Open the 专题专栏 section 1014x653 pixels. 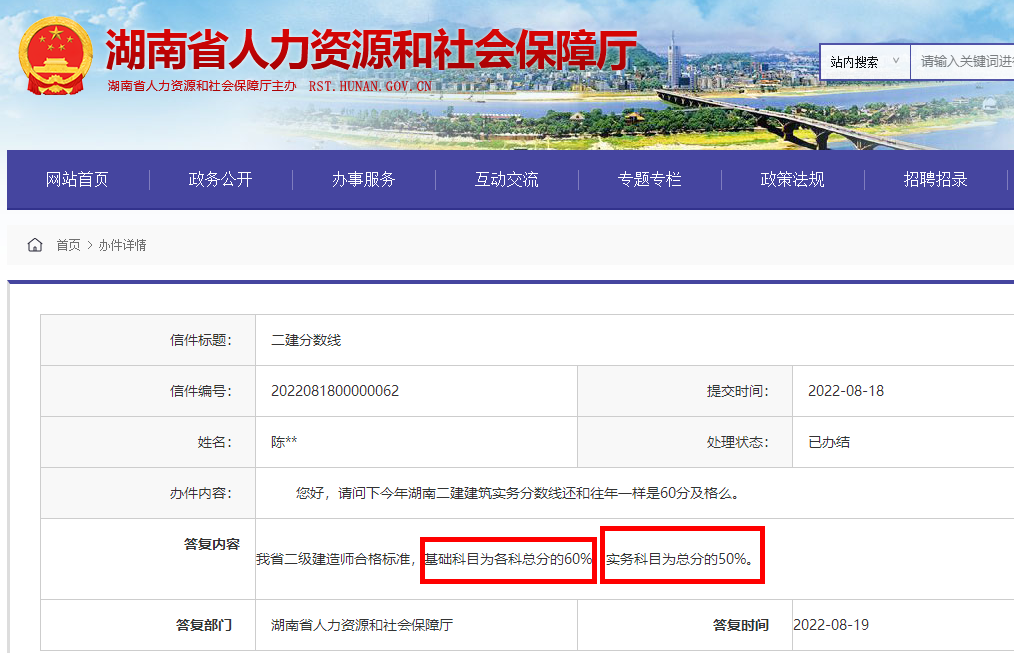649,180
